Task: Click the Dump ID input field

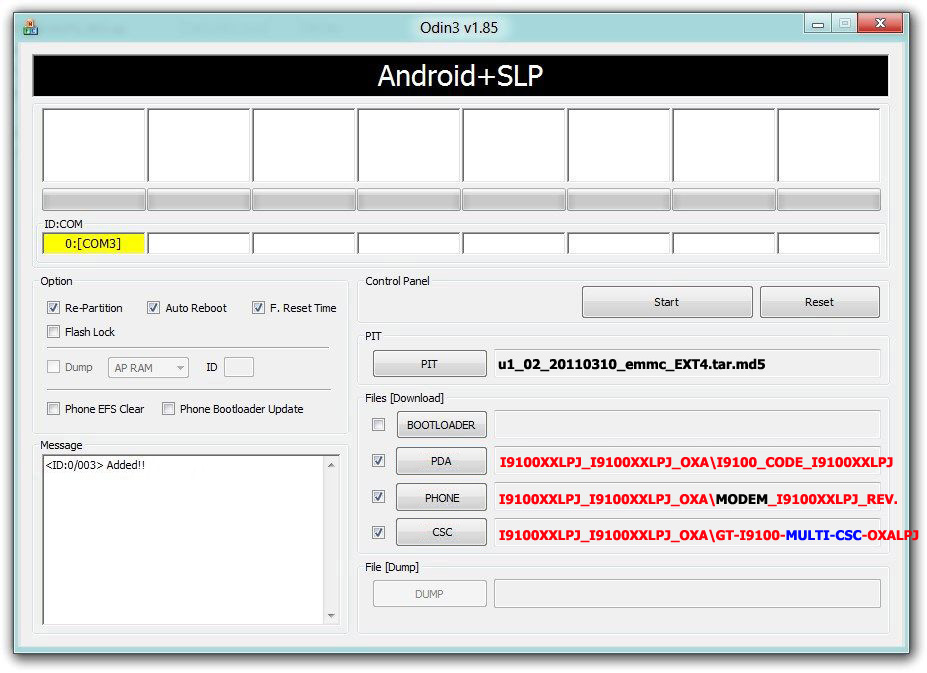Action: click(x=239, y=367)
